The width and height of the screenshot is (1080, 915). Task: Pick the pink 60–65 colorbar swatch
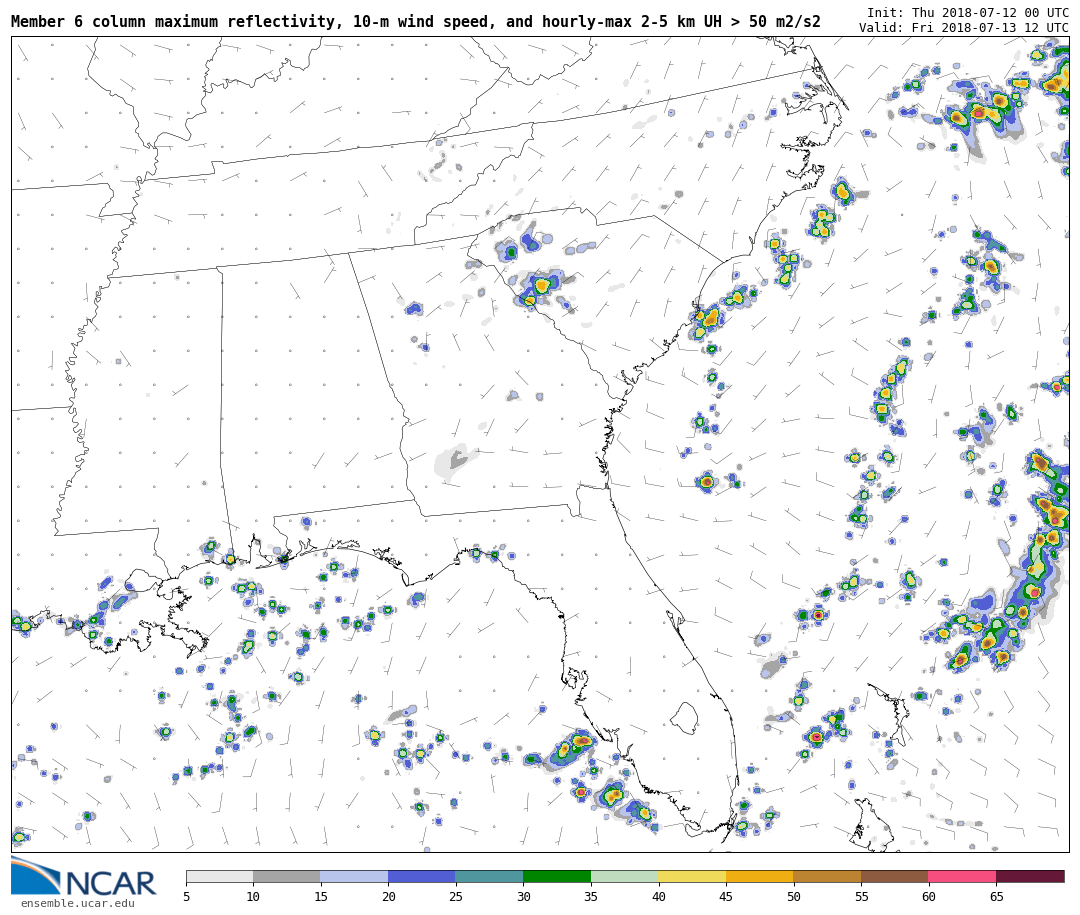[962, 877]
